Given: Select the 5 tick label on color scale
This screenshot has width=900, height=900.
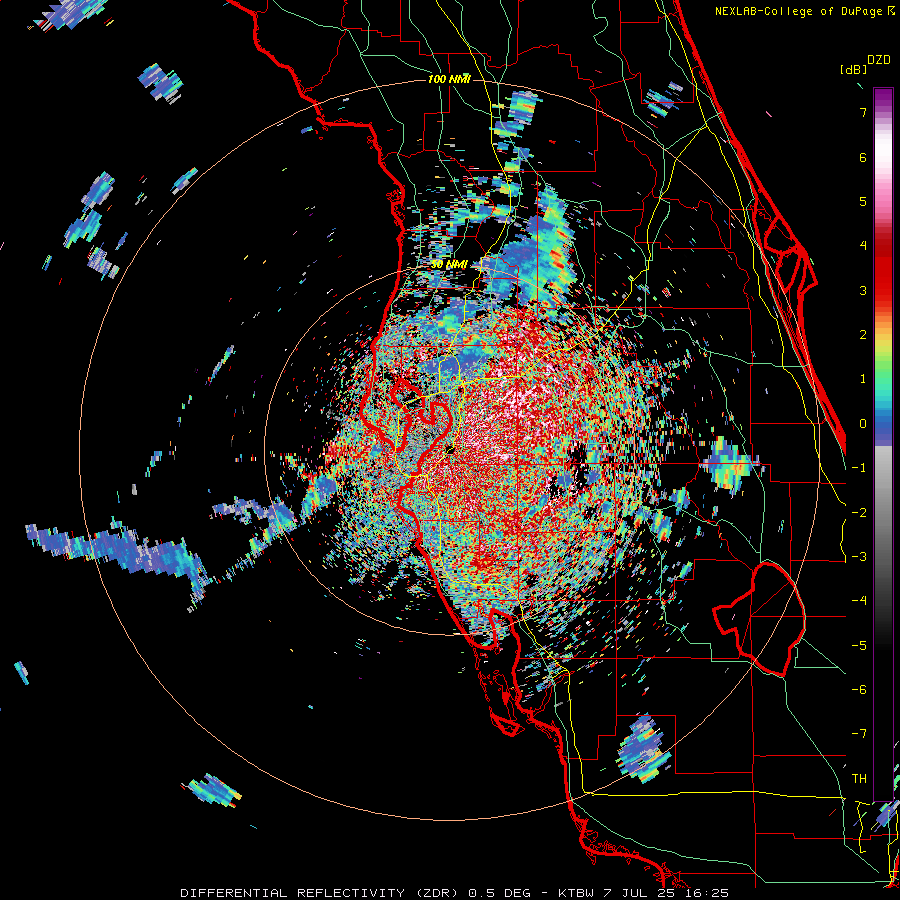Looking at the screenshot, I should tap(863, 201).
